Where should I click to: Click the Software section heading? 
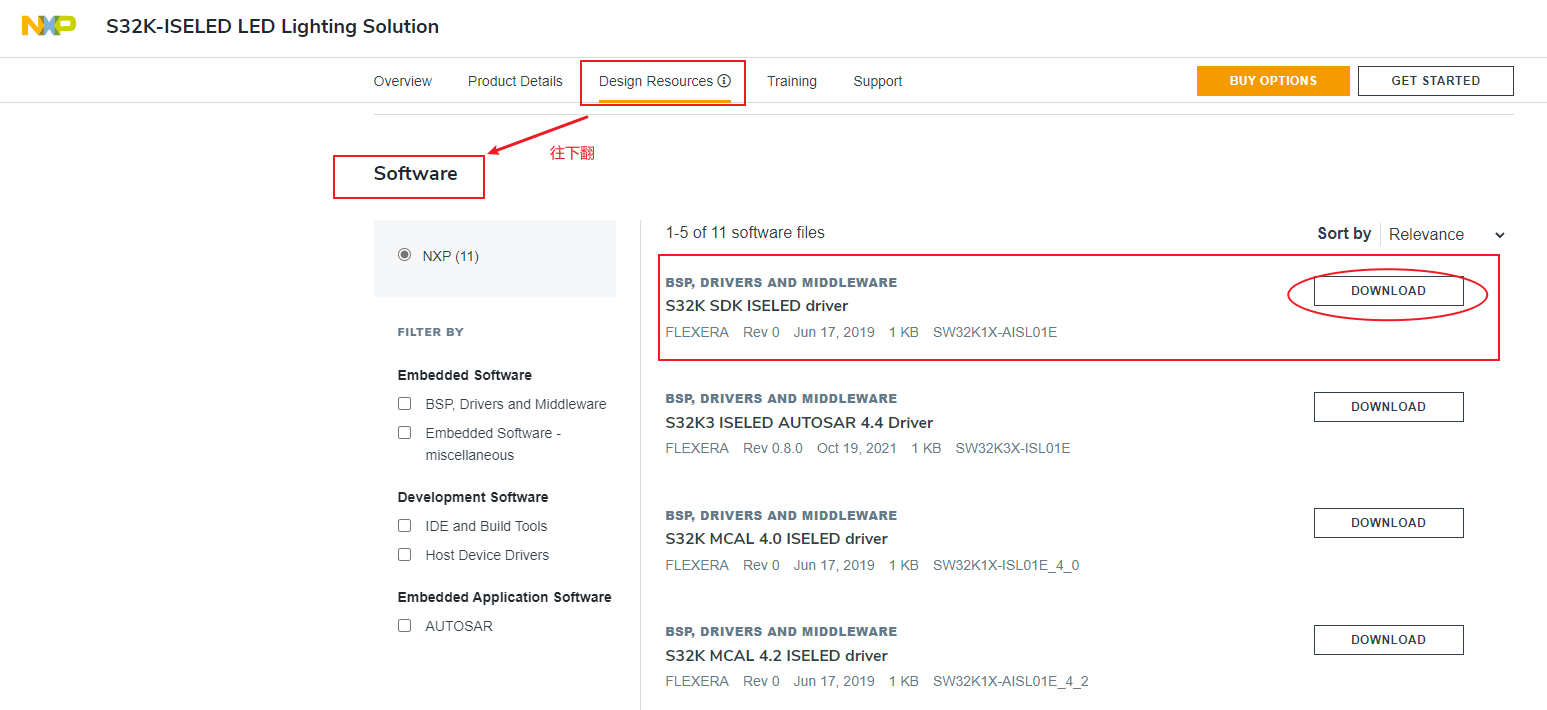pyautogui.click(x=415, y=174)
